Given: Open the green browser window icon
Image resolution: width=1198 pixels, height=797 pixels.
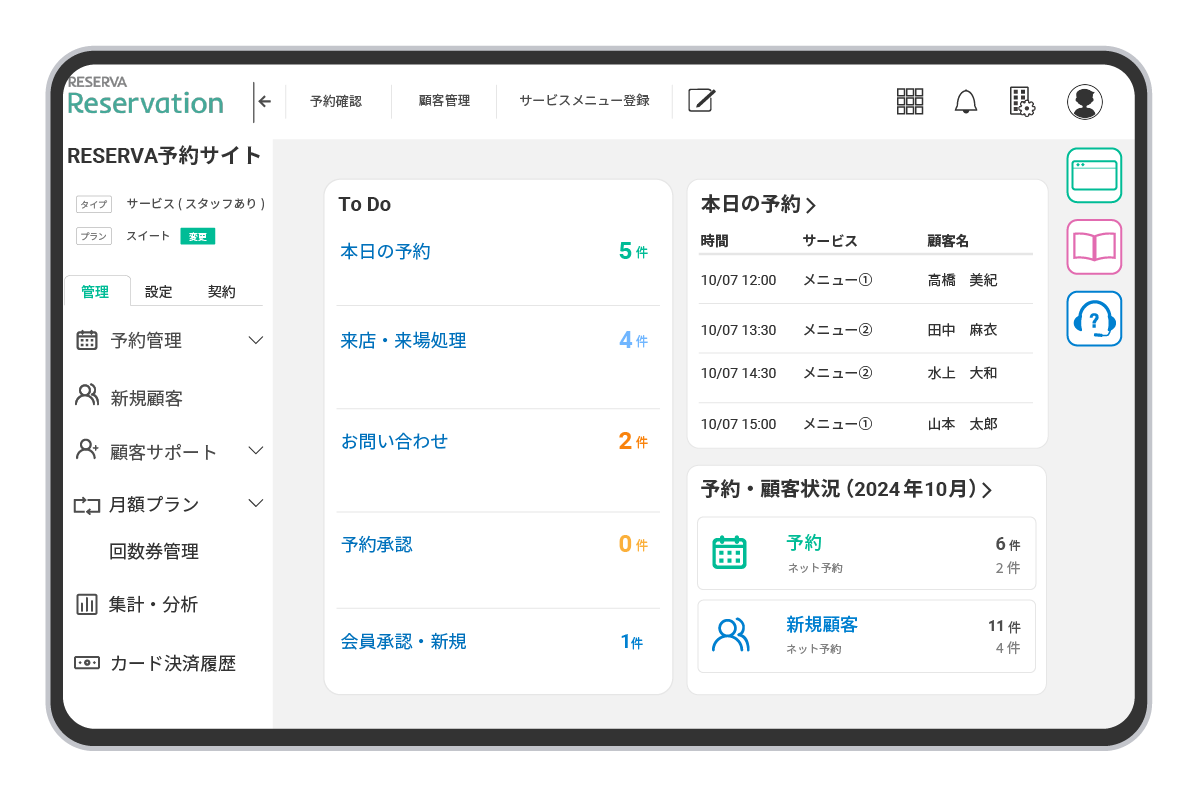Looking at the screenshot, I should pos(1093,175).
